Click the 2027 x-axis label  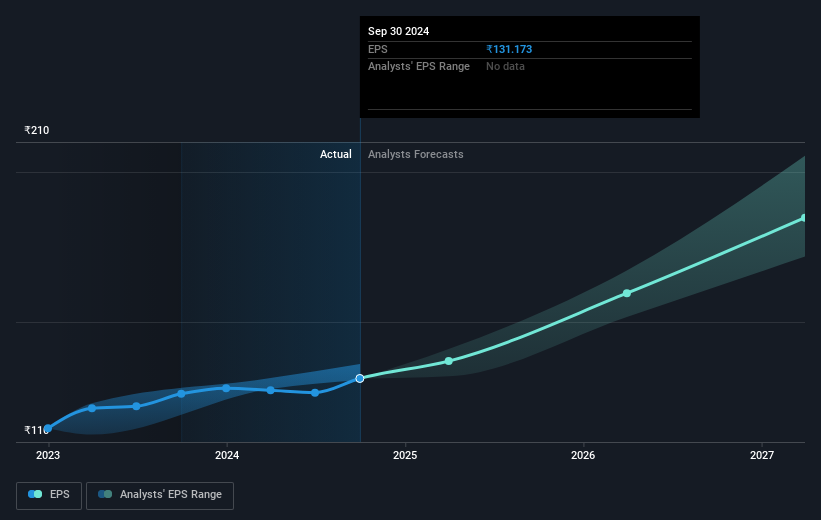coord(761,456)
